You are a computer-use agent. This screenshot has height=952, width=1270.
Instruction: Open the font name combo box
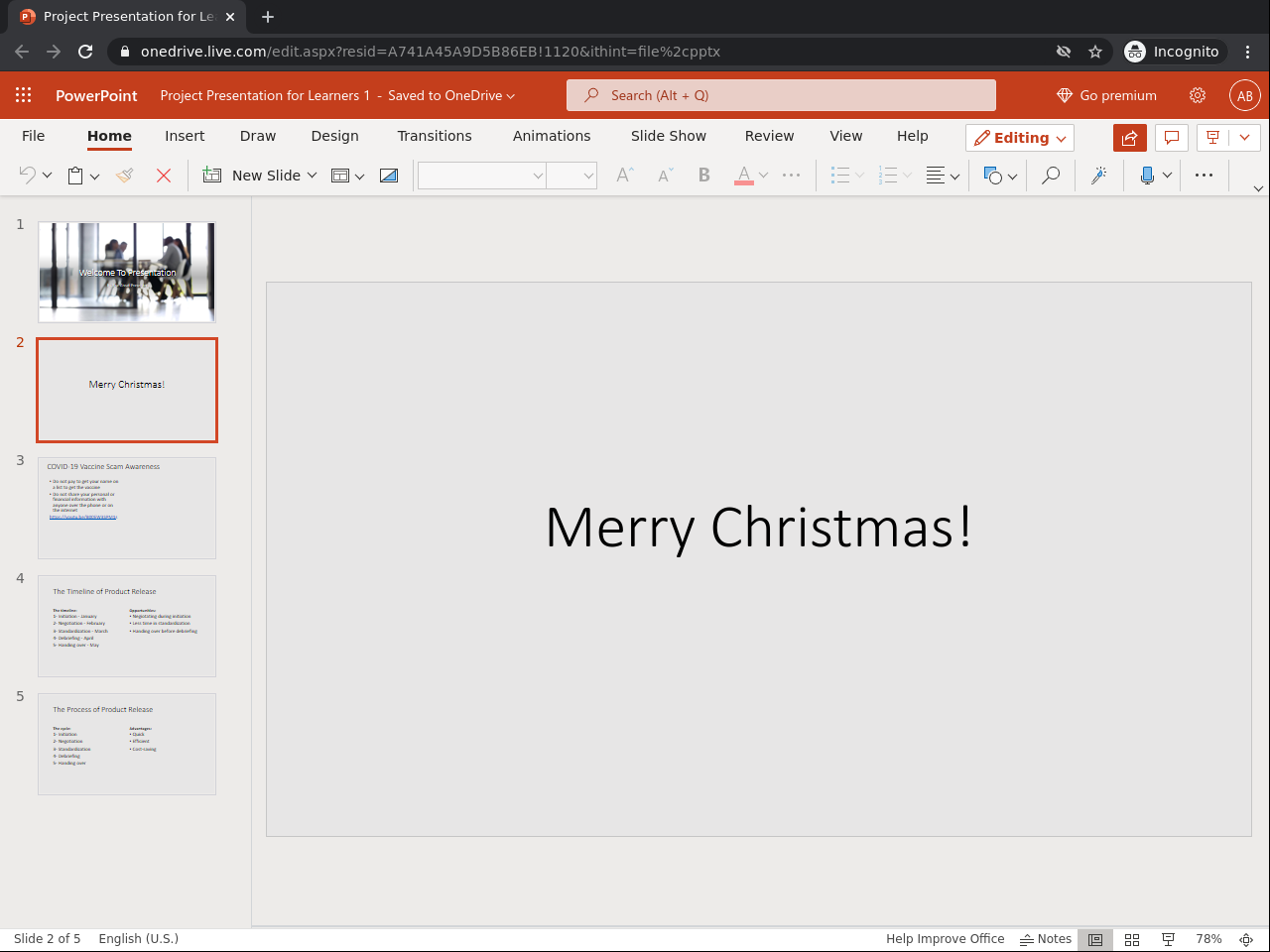[x=482, y=176]
